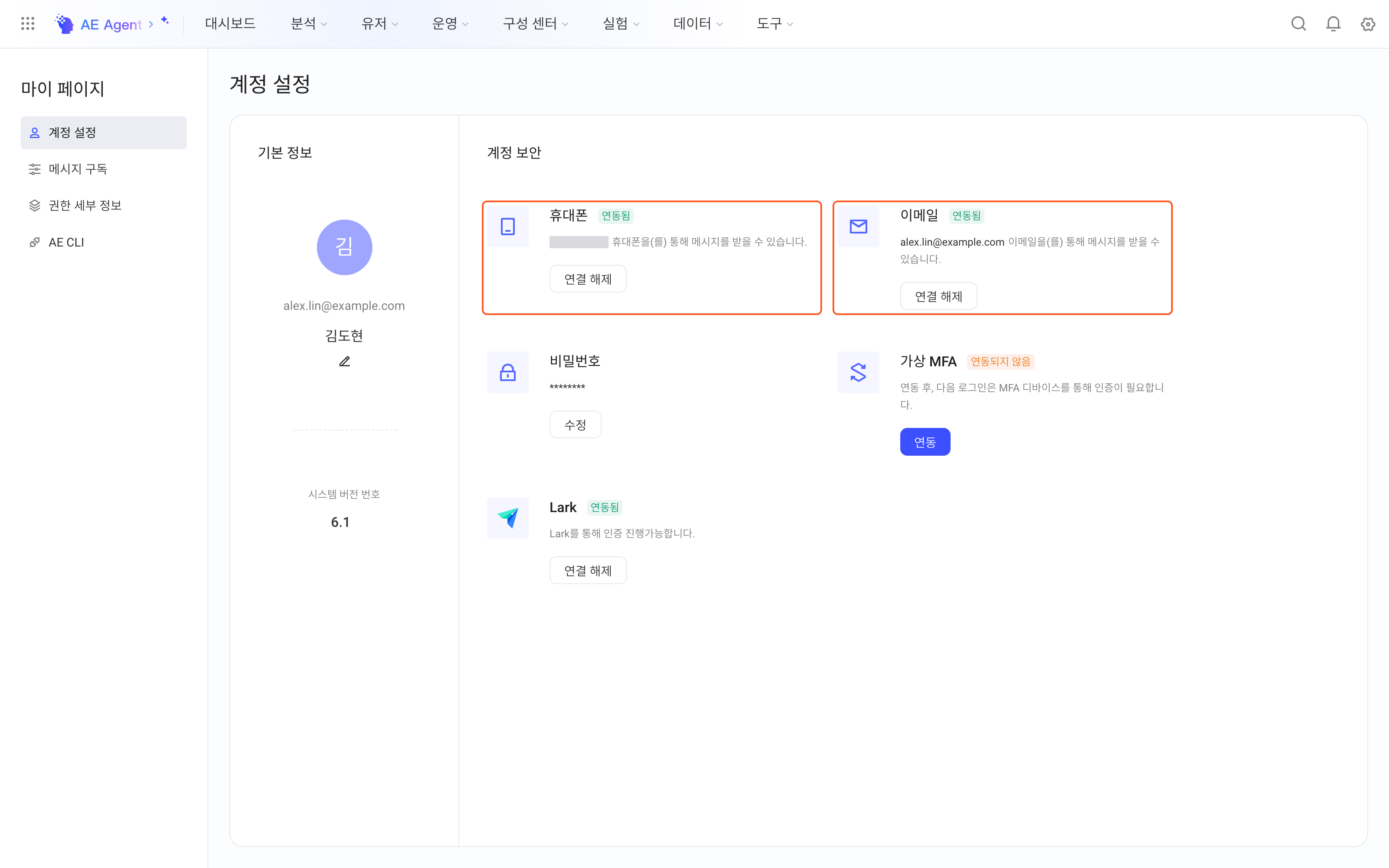Screen dimensions: 1389x868
Task: Open settings gear icon in top bar
Action: [x=1368, y=23]
